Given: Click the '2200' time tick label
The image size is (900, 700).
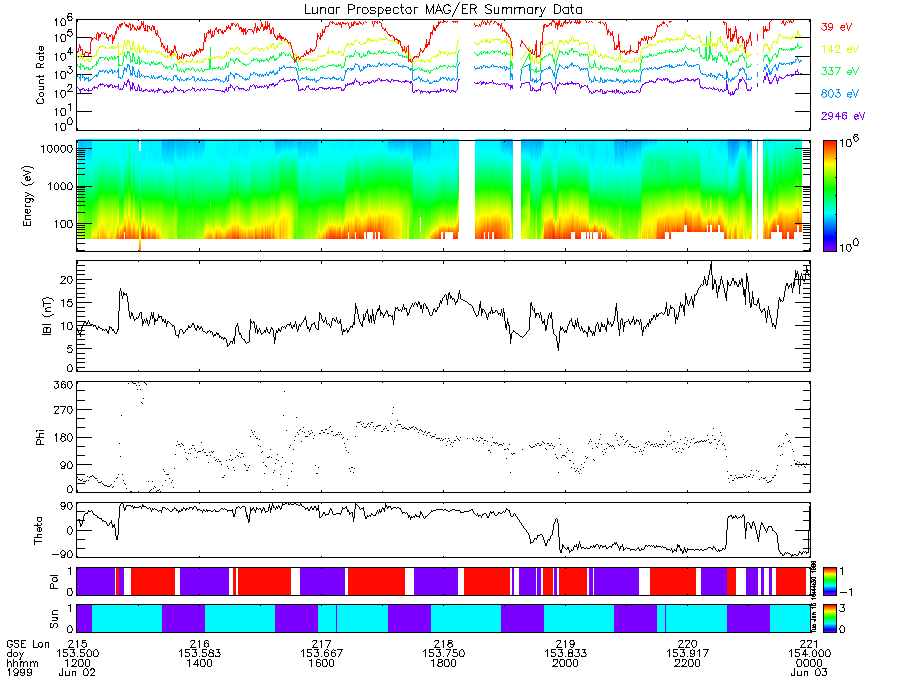Looking at the screenshot, I should tap(687, 663).
